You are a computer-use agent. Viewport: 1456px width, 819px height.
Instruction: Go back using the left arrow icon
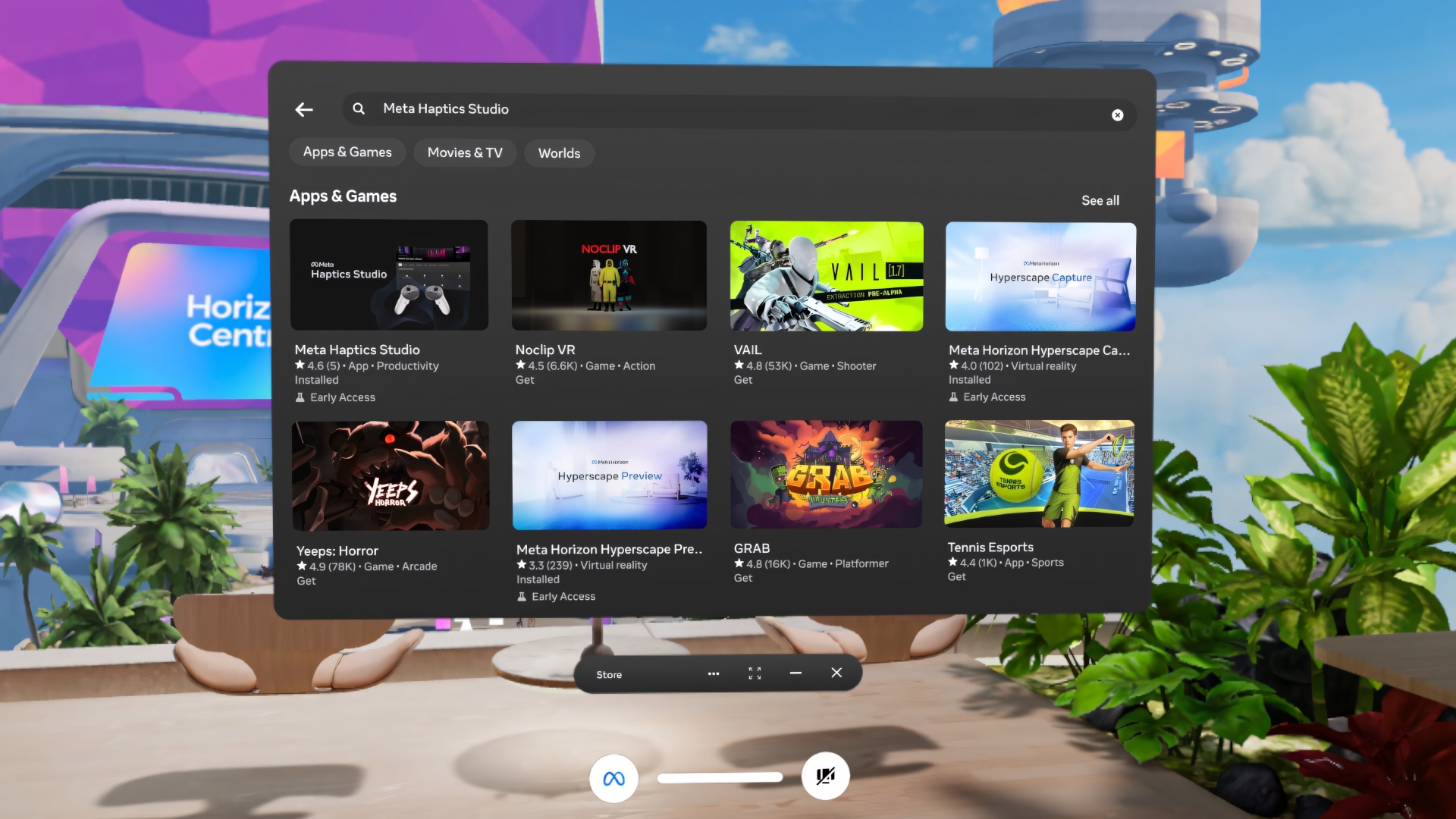click(x=304, y=110)
